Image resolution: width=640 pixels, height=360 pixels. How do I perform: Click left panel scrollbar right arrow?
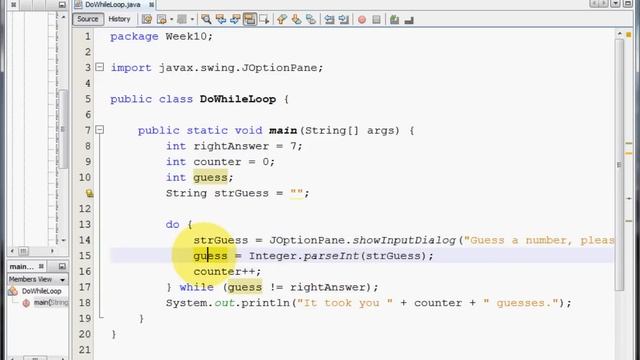coord(52,251)
